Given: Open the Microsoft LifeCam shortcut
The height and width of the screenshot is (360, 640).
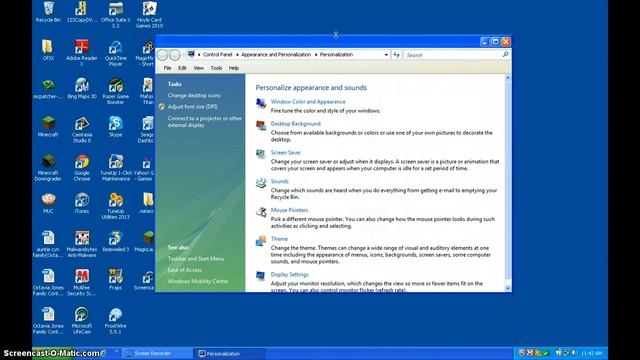Looking at the screenshot, I should point(82,321).
